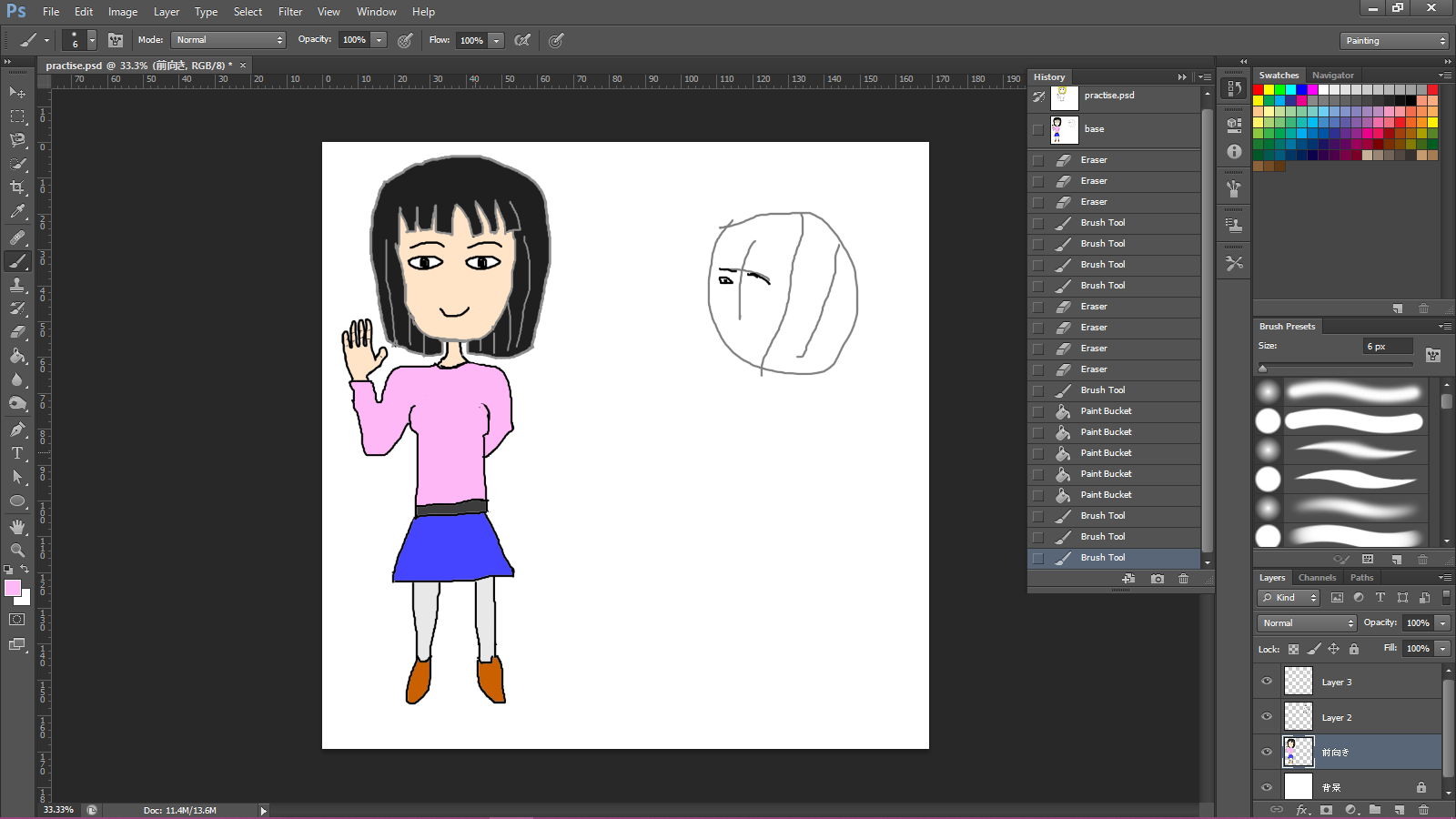Select the History Brush tool

pos(17,308)
